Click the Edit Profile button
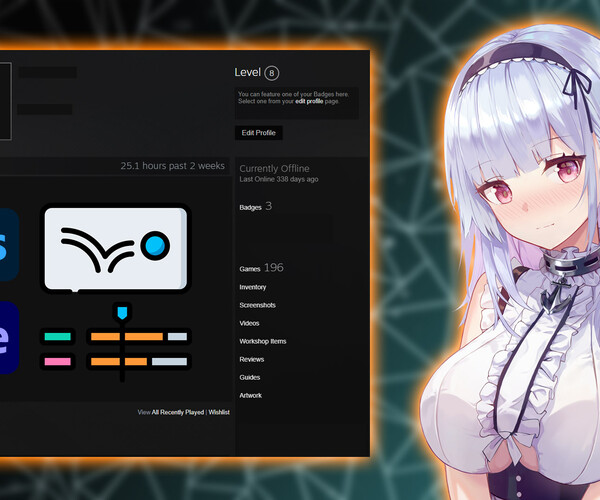This screenshot has width=600, height=500. point(259,133)
